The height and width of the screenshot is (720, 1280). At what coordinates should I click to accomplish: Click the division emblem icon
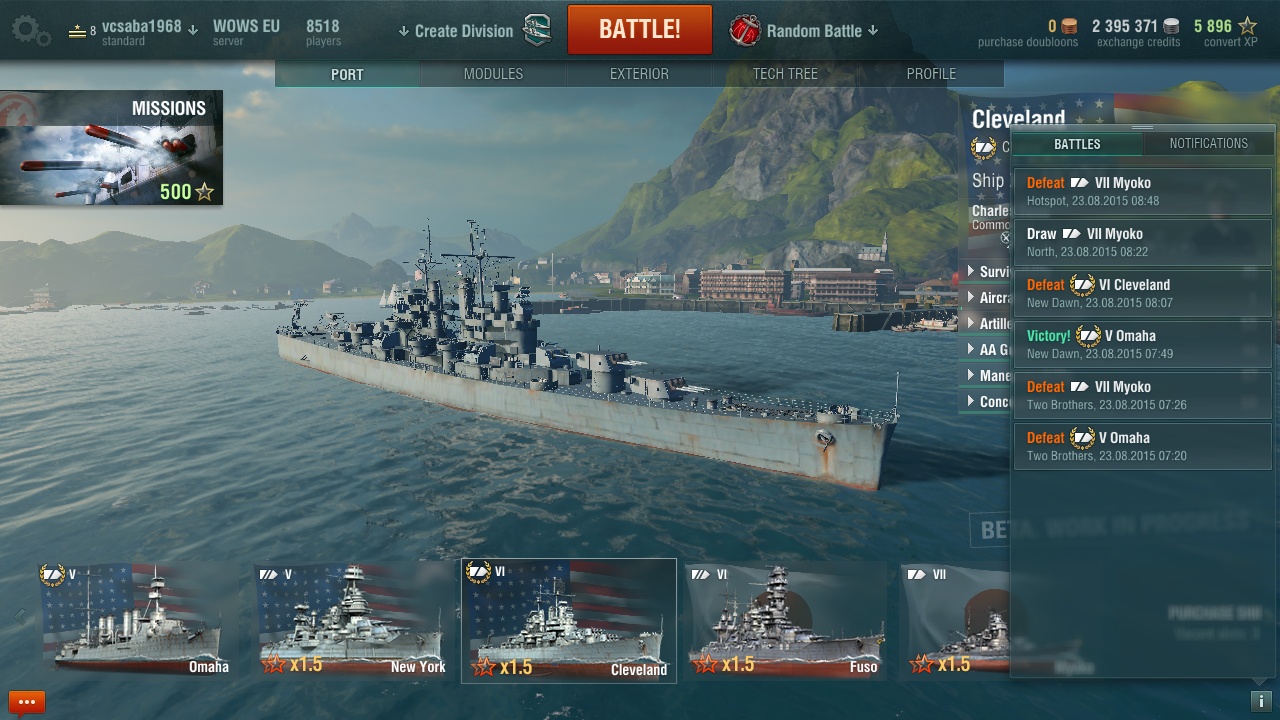click(538, 30)
